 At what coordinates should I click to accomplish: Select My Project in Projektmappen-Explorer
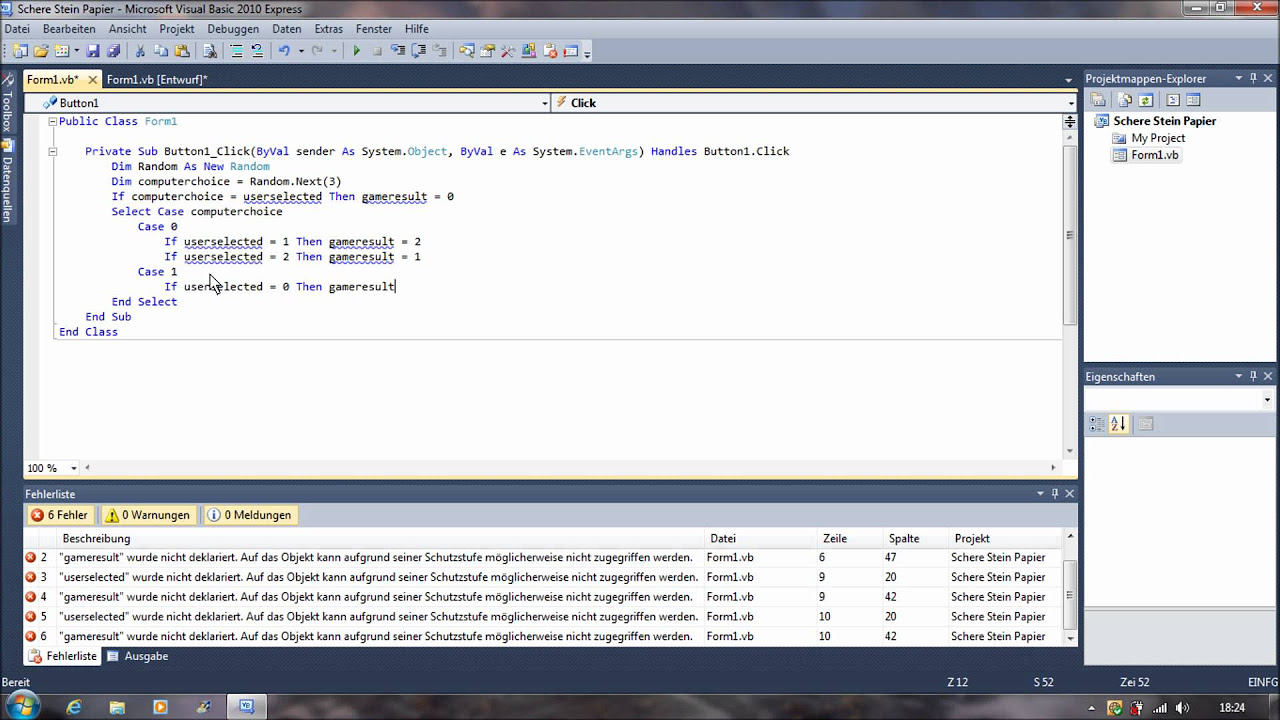(1158, 138)
